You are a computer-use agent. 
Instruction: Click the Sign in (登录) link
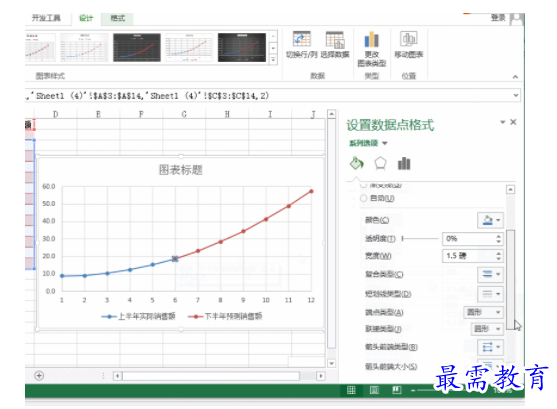pos(498,18)
